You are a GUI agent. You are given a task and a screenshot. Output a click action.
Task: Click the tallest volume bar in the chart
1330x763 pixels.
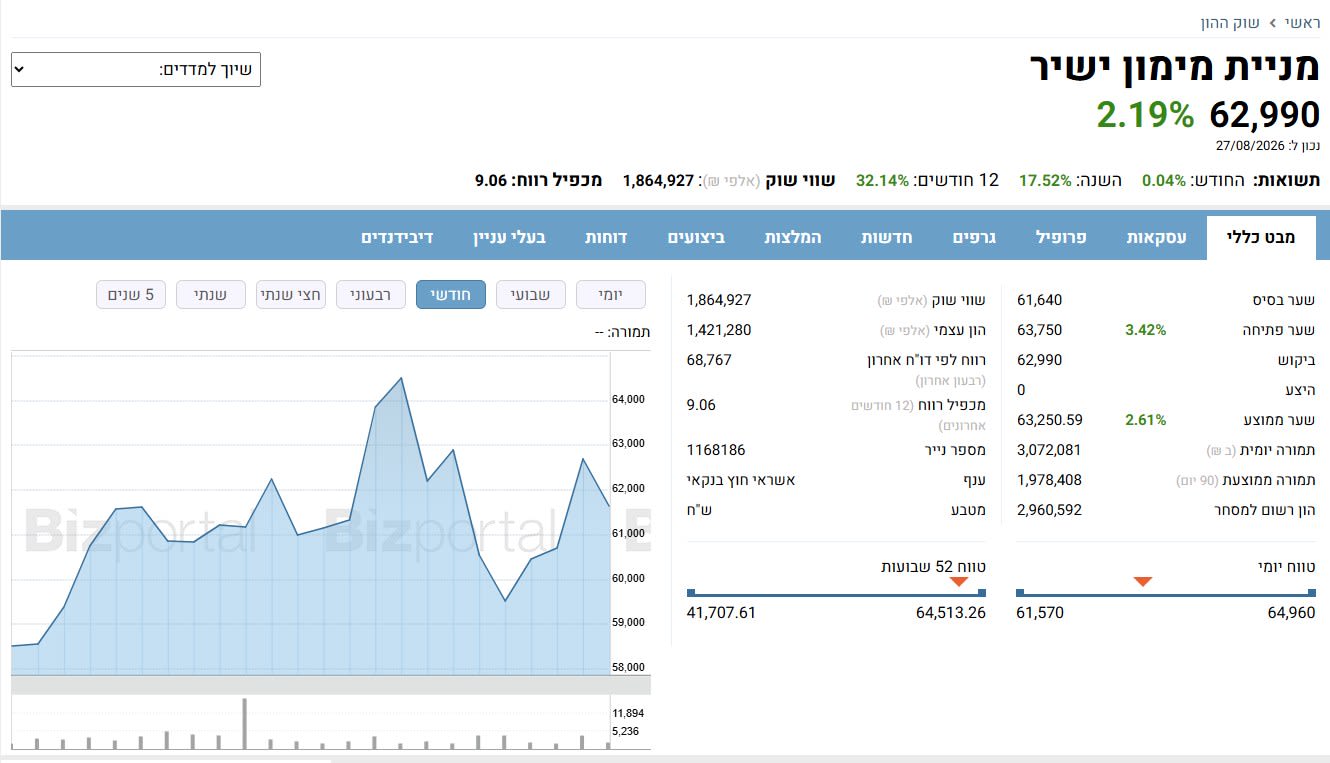(244, 723)
